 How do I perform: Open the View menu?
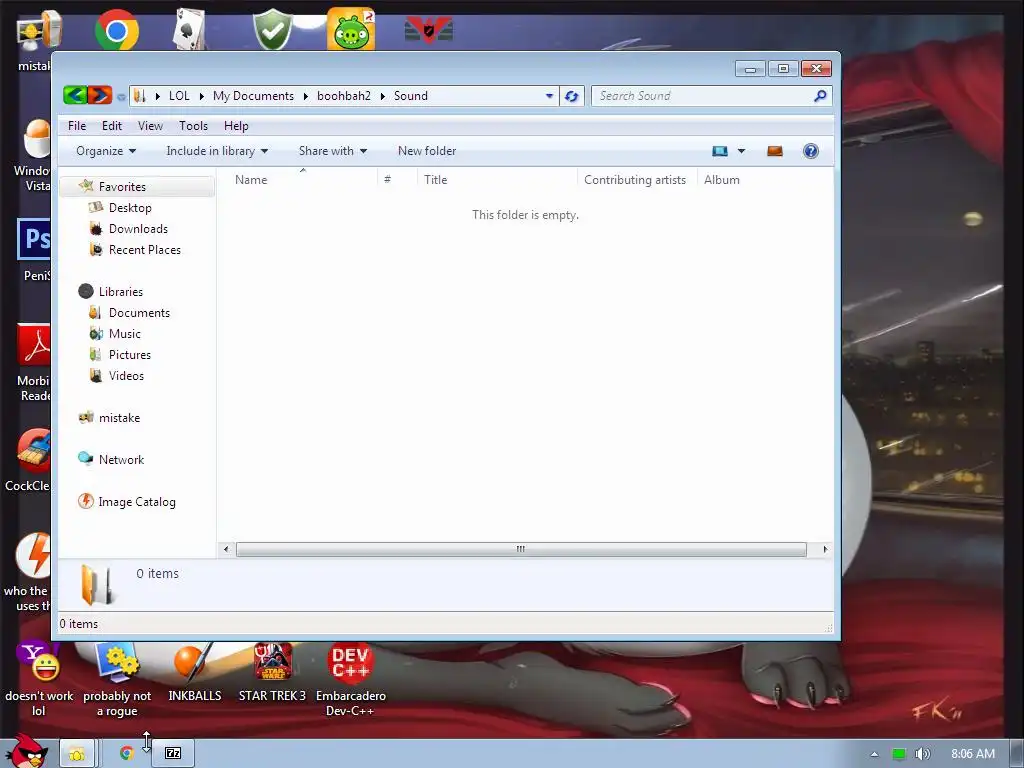point(150,125)
